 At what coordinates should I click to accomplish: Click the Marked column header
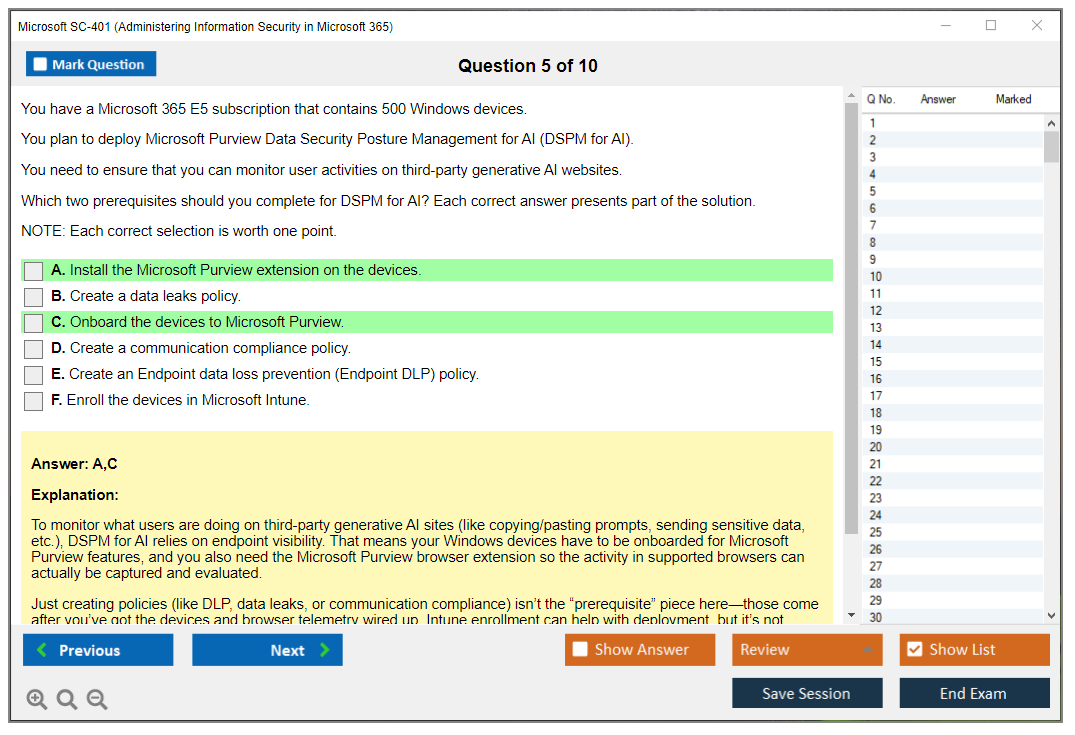1013,99
